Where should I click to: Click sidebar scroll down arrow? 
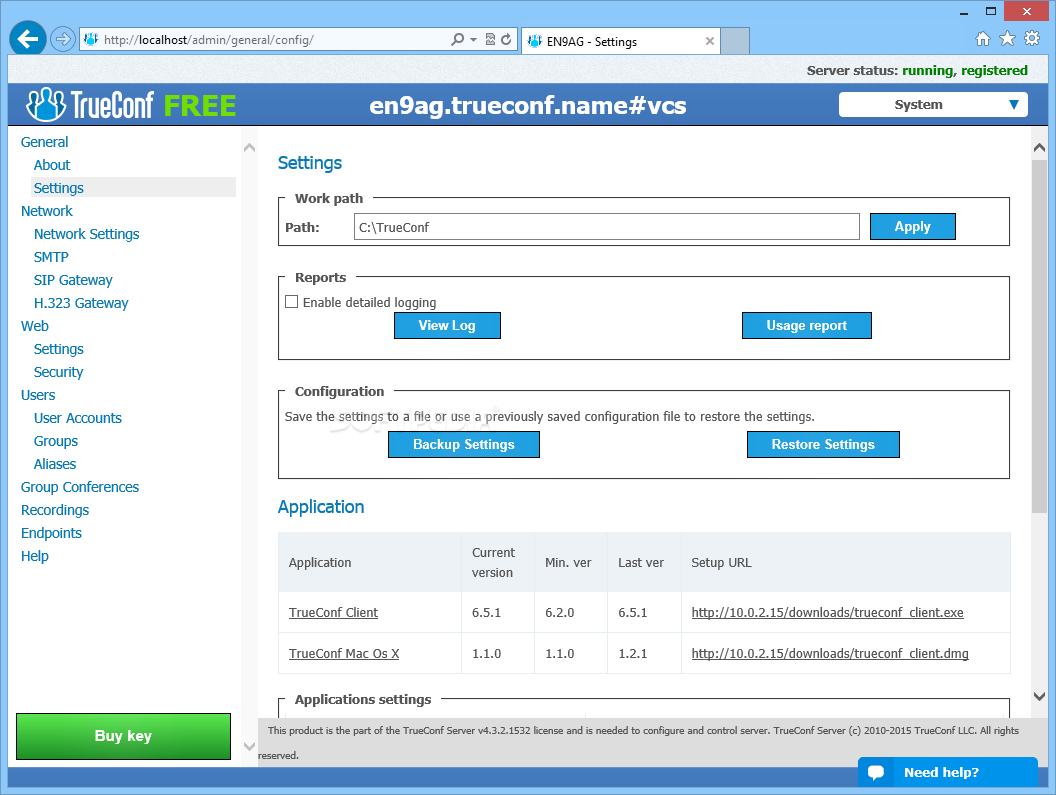click(x=249, y=746)
